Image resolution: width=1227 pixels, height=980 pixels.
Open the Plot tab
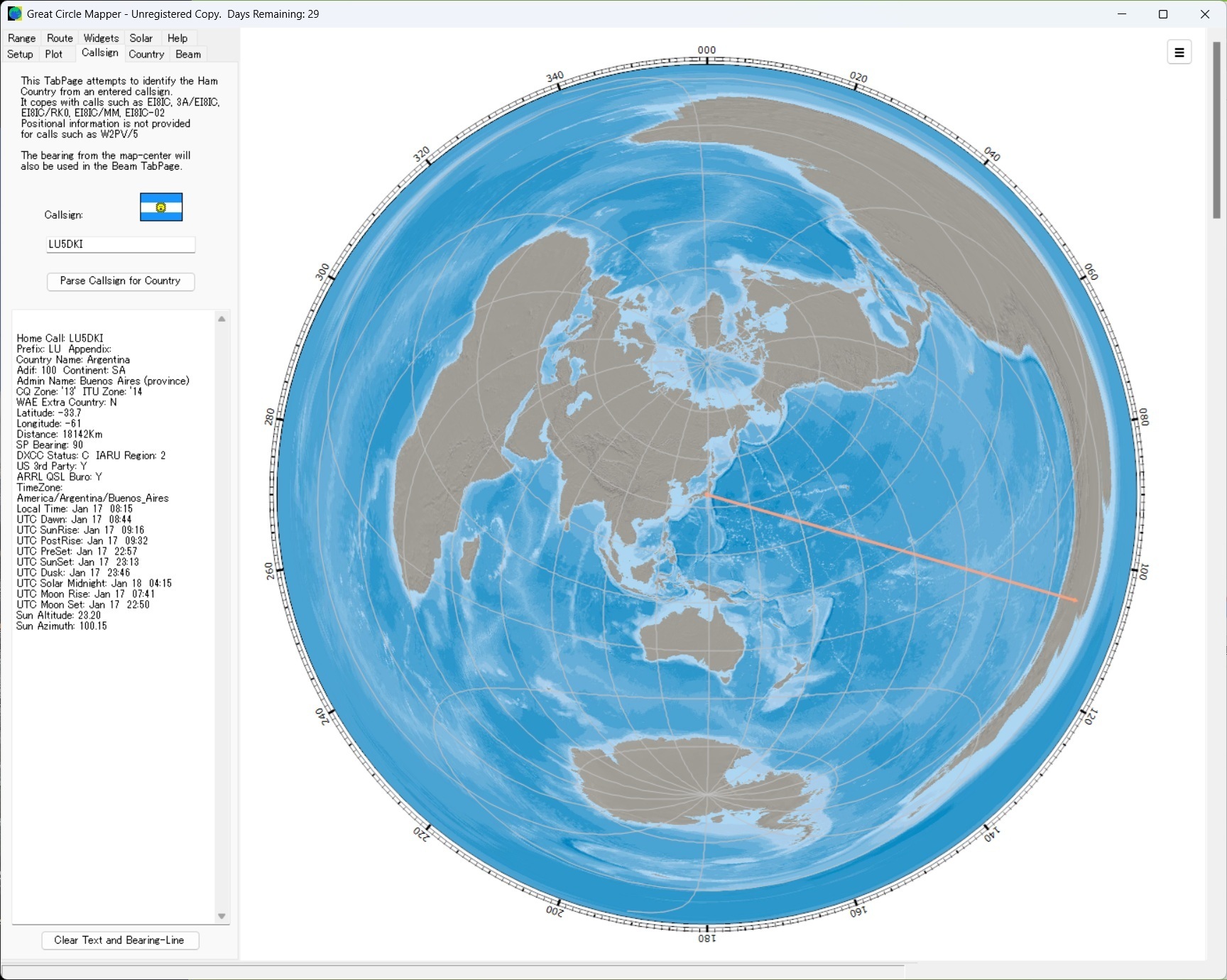54,55
